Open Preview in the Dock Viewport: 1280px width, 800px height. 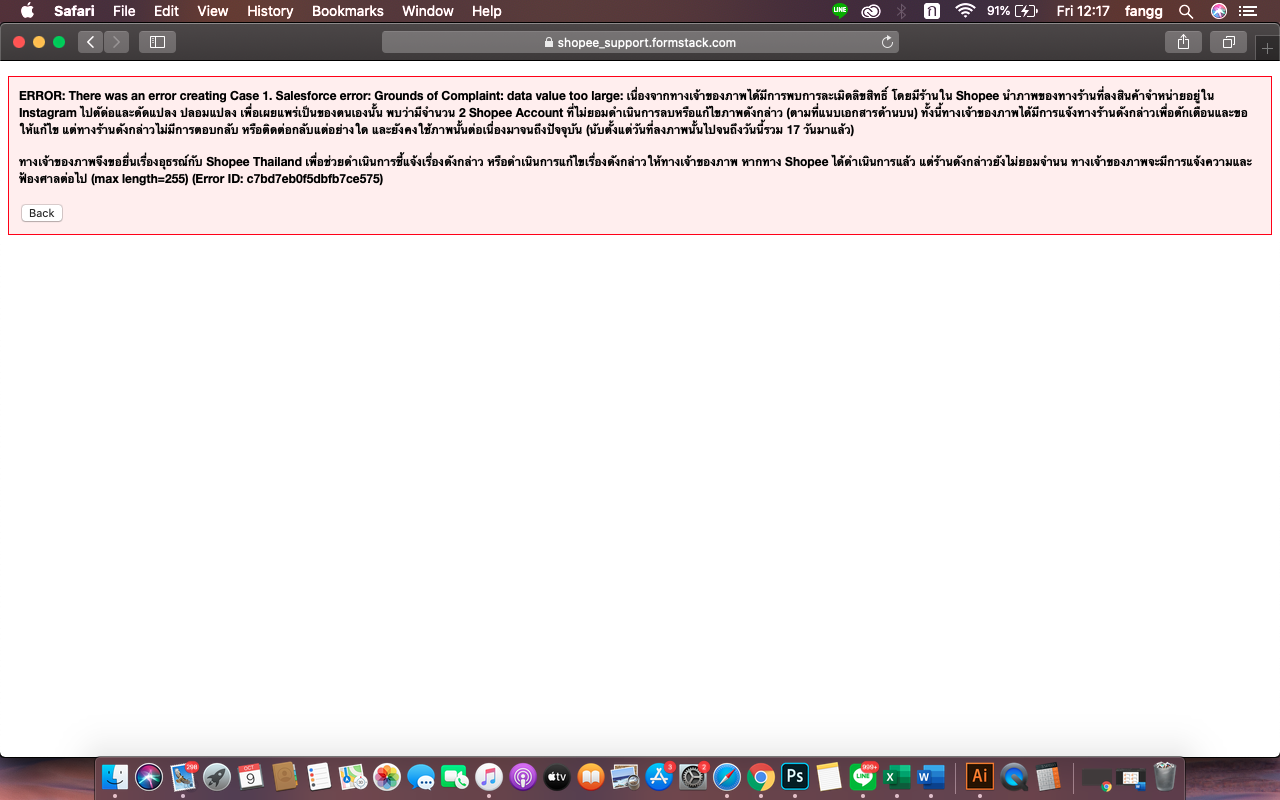tap(625, 776)
